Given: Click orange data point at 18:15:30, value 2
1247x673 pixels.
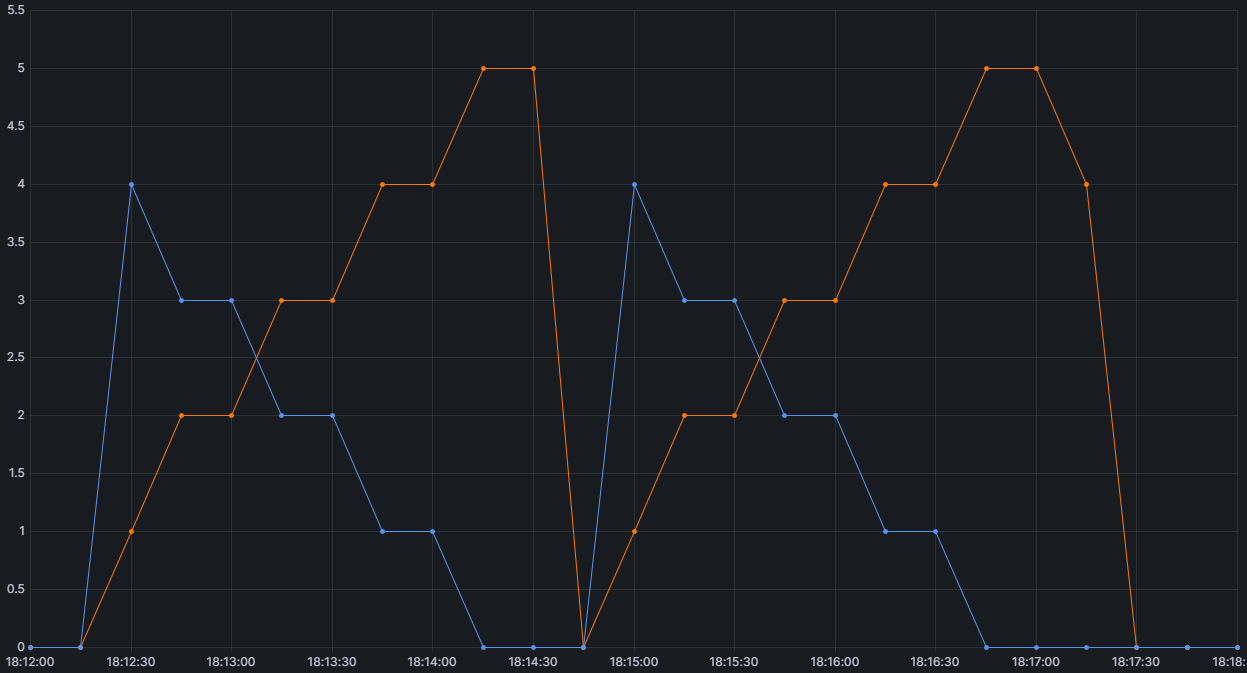Looking at the screenshot, I should [734, 415].
